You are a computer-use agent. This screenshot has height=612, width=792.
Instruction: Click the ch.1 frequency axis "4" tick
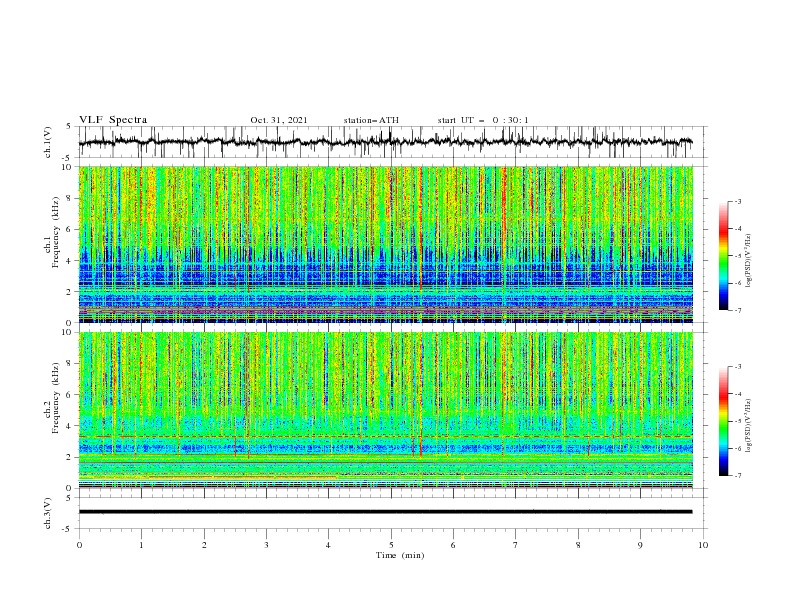pos(70,261)
